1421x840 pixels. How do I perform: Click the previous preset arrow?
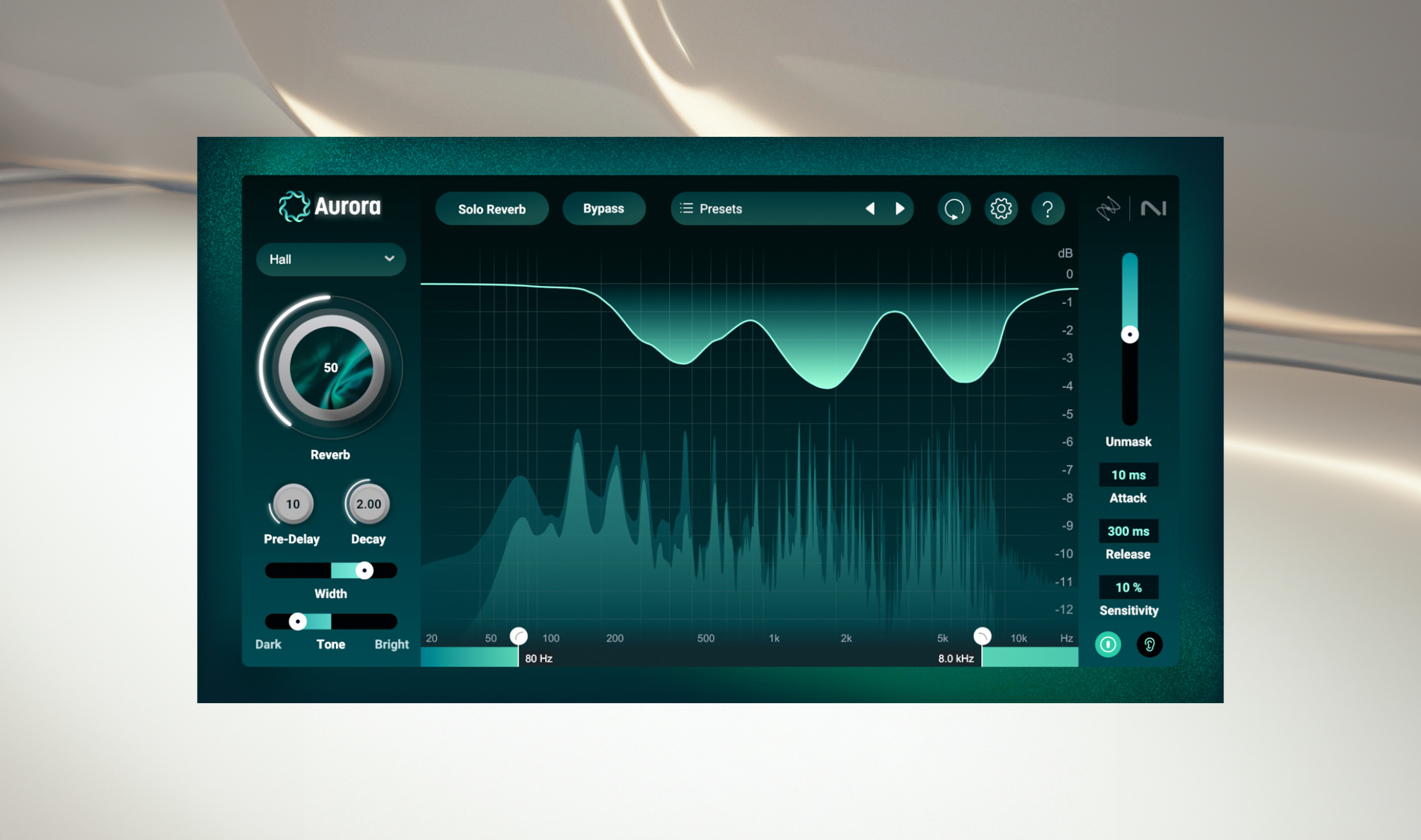click(871, 209)
